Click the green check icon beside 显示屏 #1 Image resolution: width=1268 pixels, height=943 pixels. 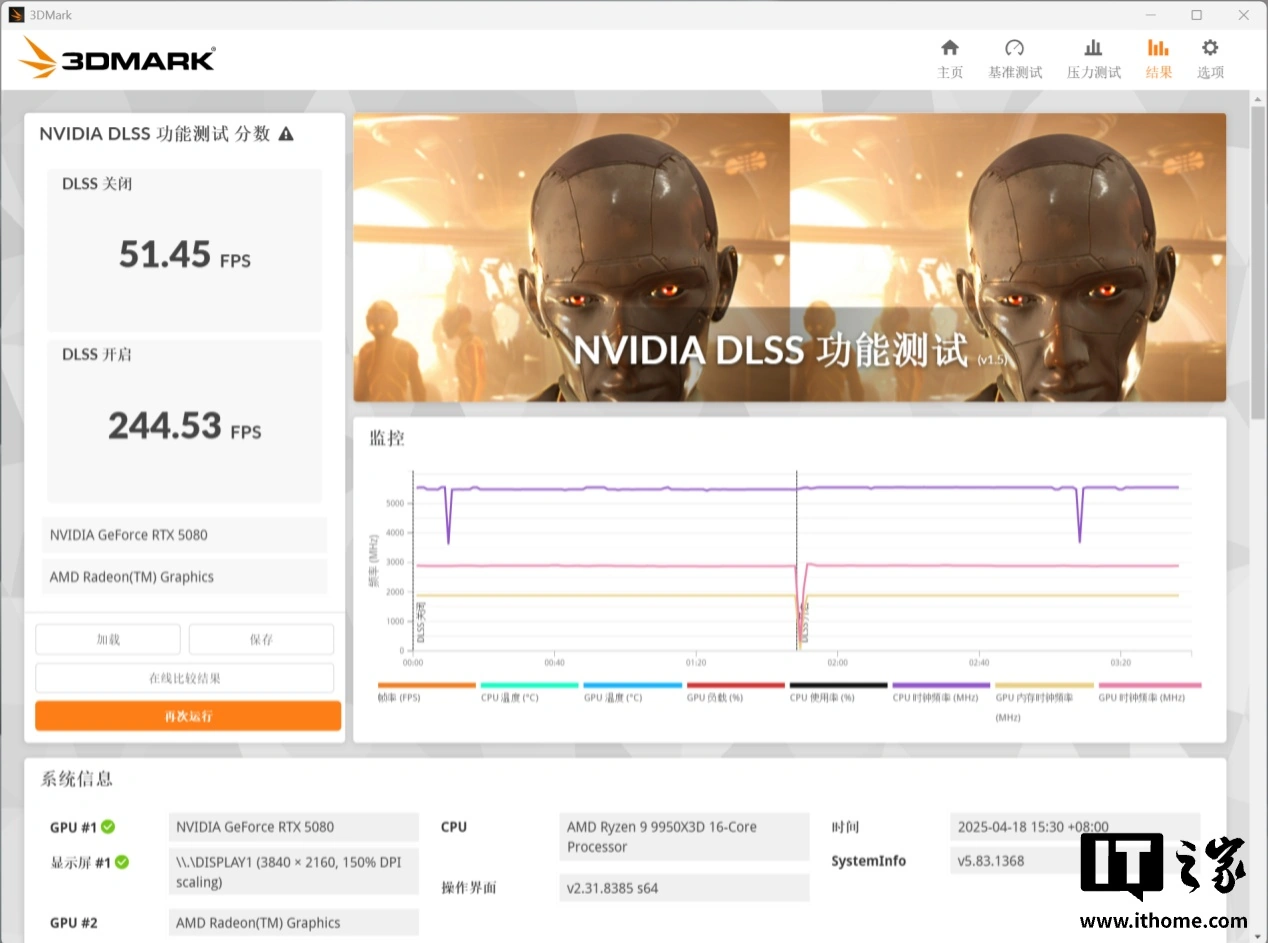[122, 862]
